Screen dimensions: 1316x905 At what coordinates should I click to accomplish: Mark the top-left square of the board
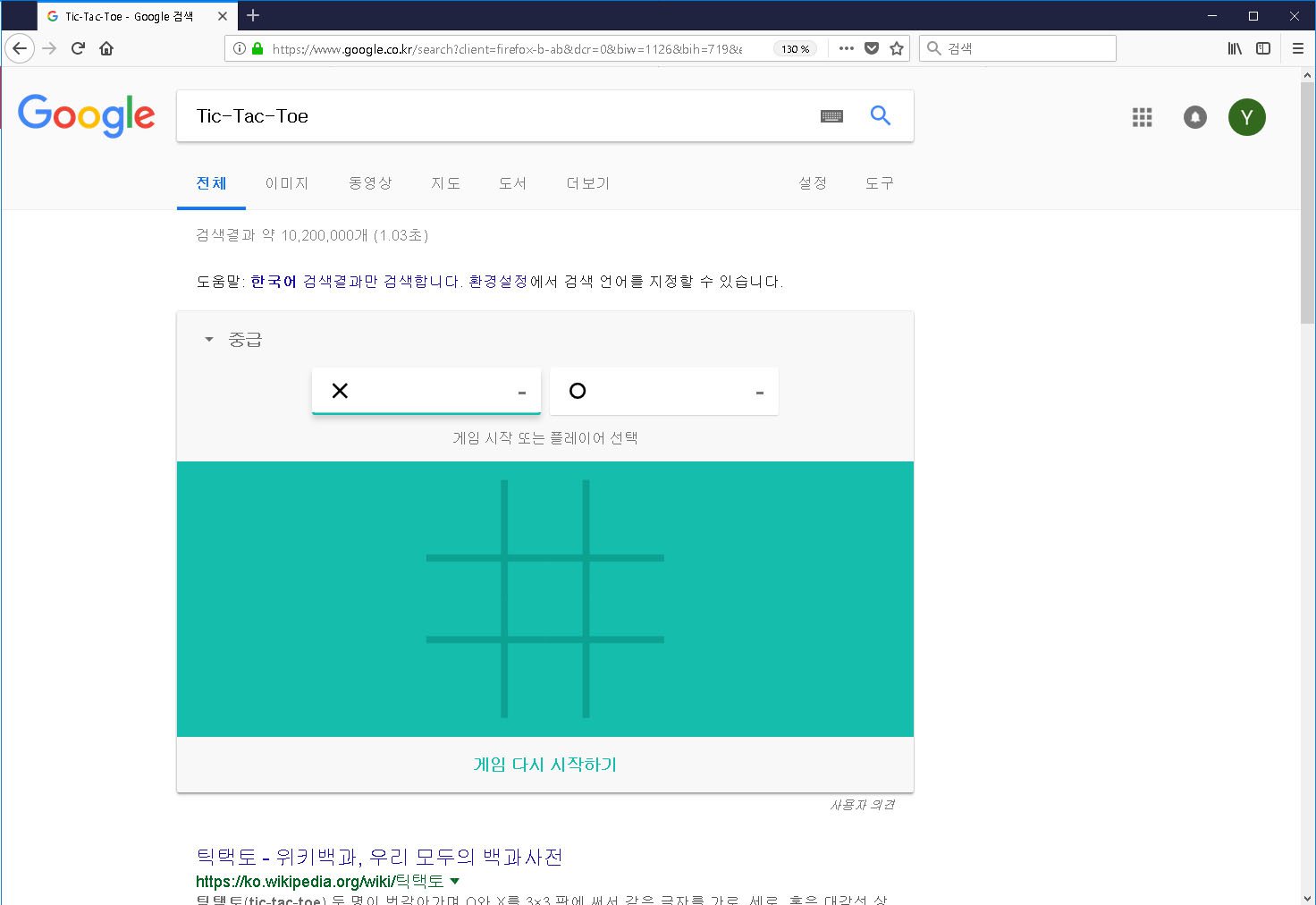tap(463, 517)
